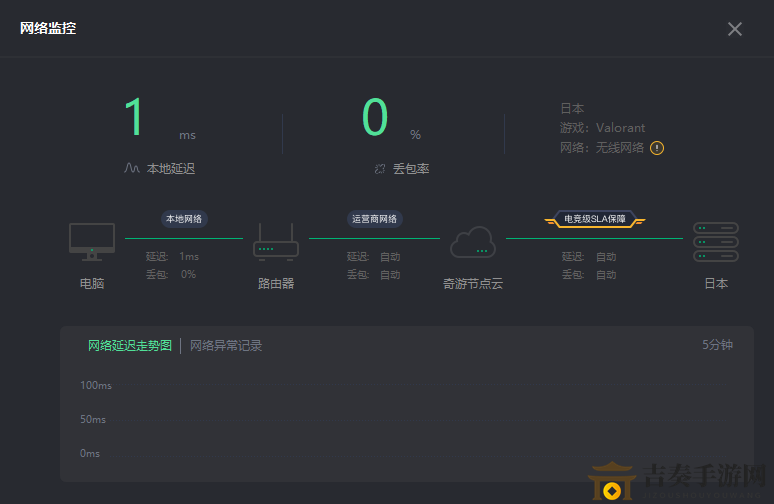Click the large 1 ms latency number
Image resolution: width=774 pixels, height=504 pixels.
point(134,117)
